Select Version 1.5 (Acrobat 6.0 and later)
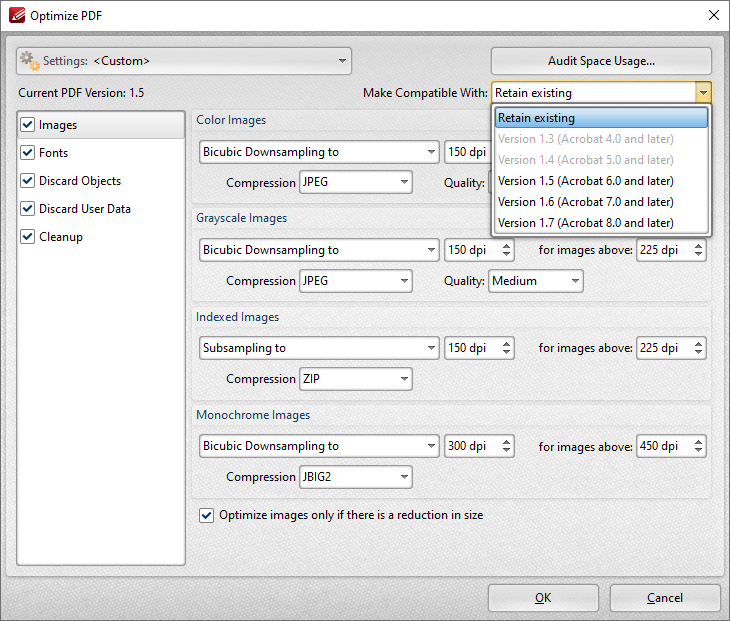 (x=601, y=181)
